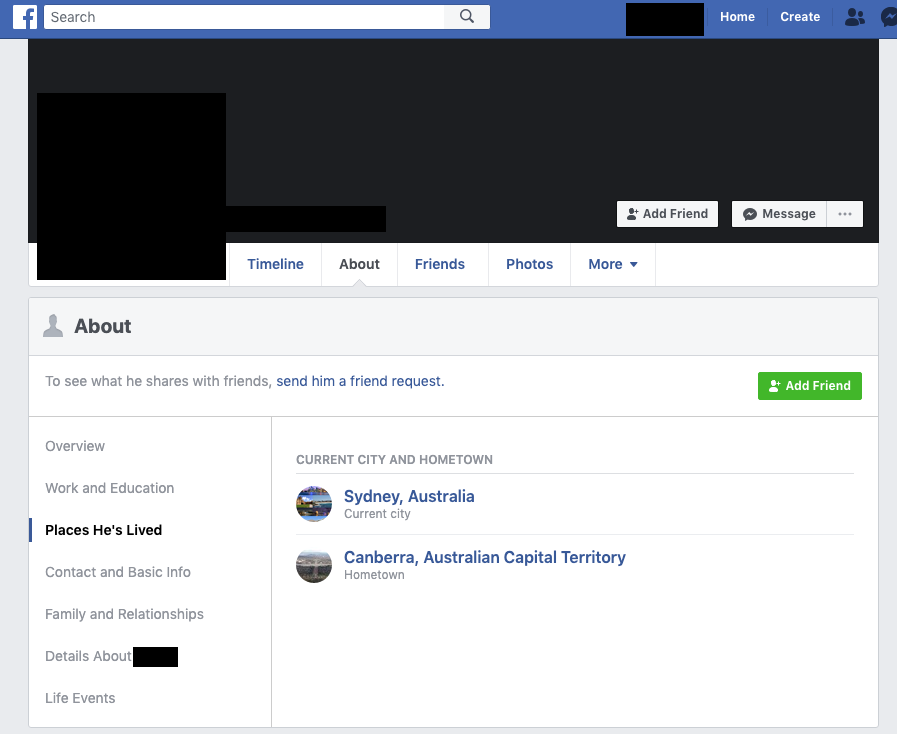Open the Friend Requests icon in top bar
897x734 pixels.
coord(854,17)
